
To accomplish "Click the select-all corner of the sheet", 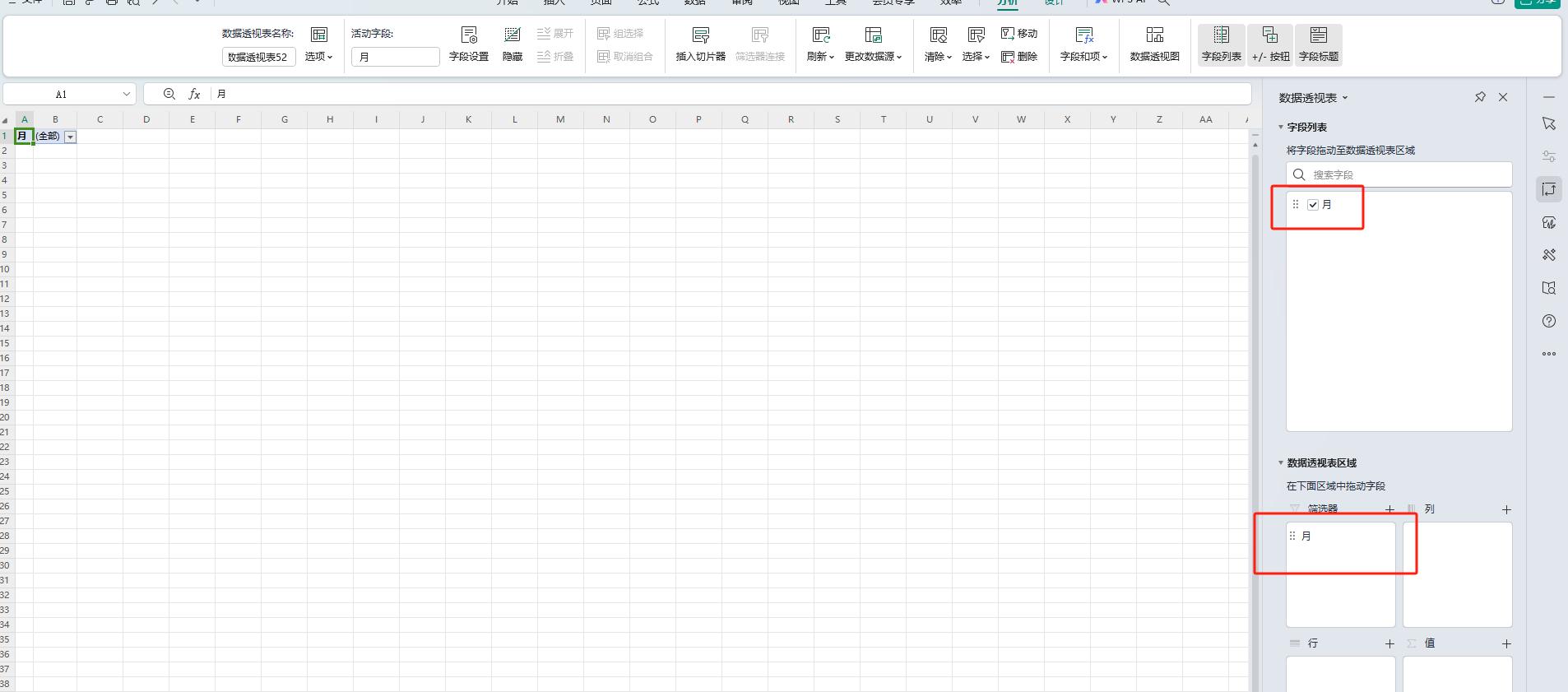I will (x=6, y=119).
